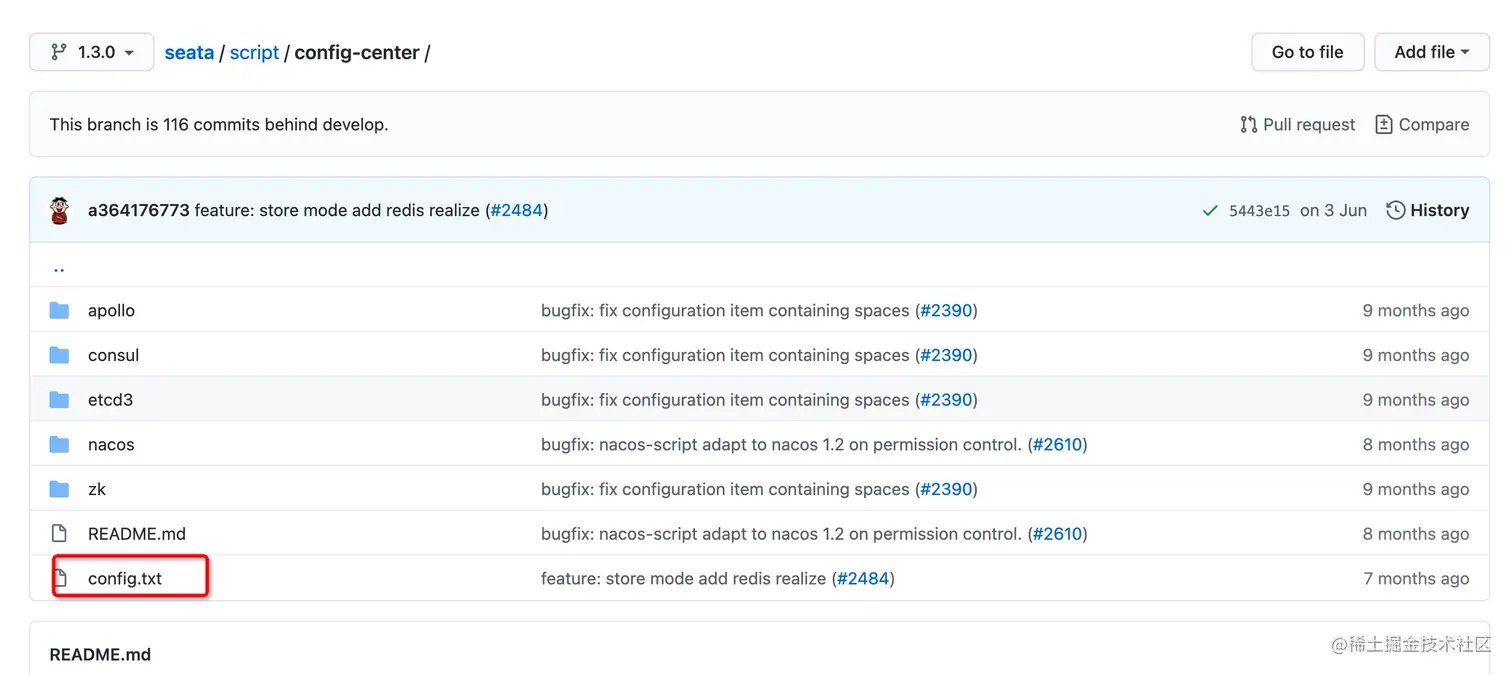This screenshot has height=675, width=1512.
Task: Click the zk folder icon
Action: click(x=60, y=489)
